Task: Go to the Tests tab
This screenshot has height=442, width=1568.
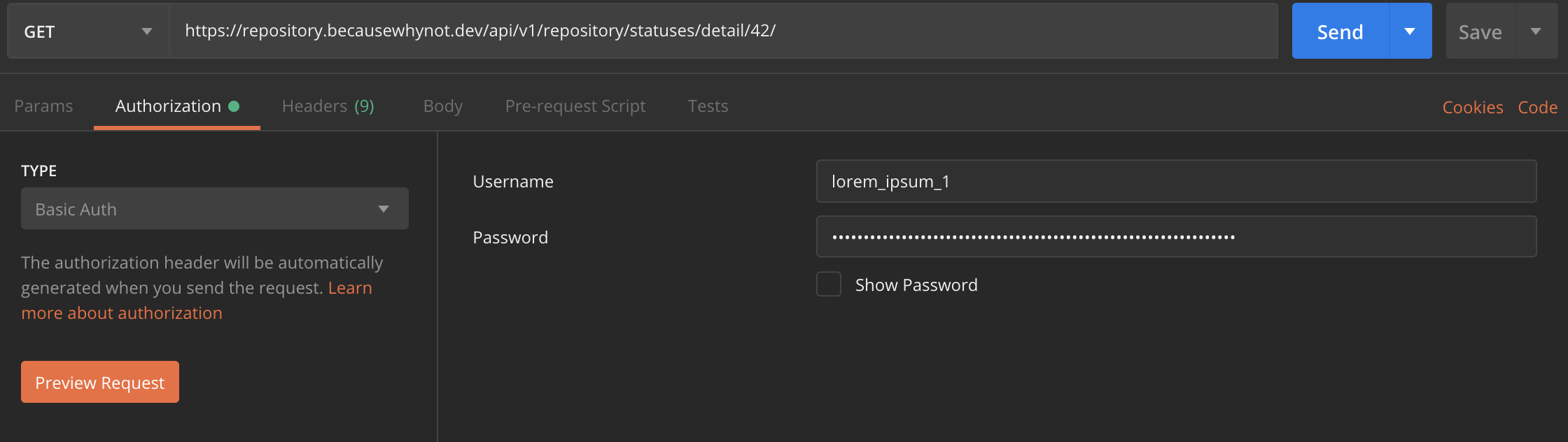Action: pyautogui.click(x=708, y=106)
